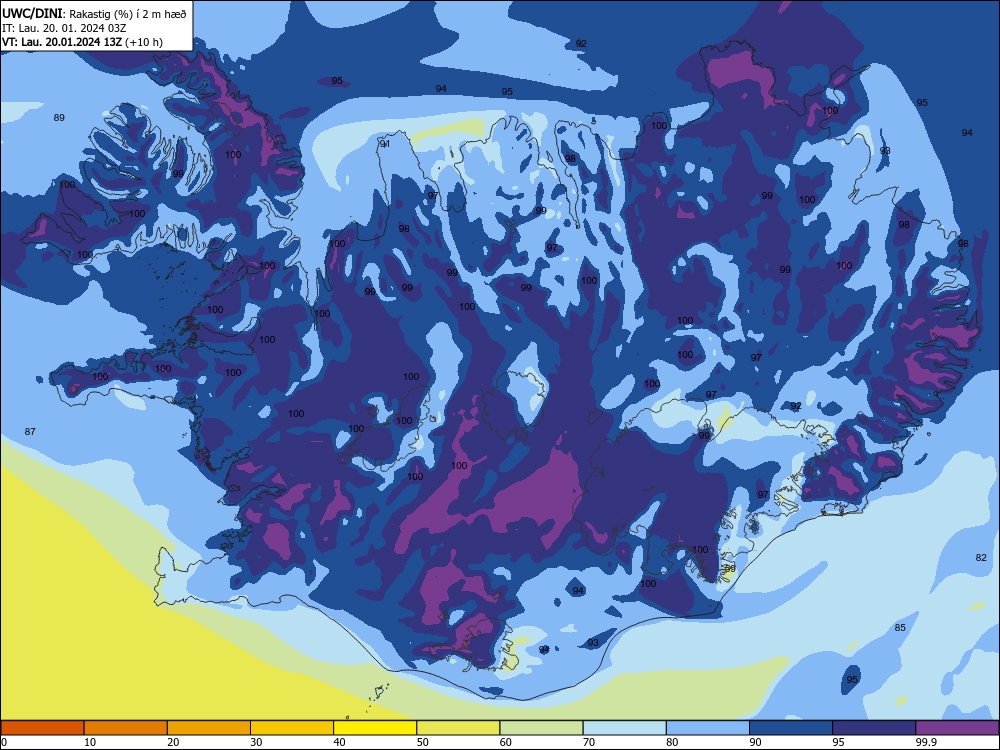Image resolution: width=1000 pixels, height=750 pixels.
Task: Click the 'UWC/DINI: Rakastig (%) í 2 m hæð' title
Action: pyautogui.click(x=94, y=13)
